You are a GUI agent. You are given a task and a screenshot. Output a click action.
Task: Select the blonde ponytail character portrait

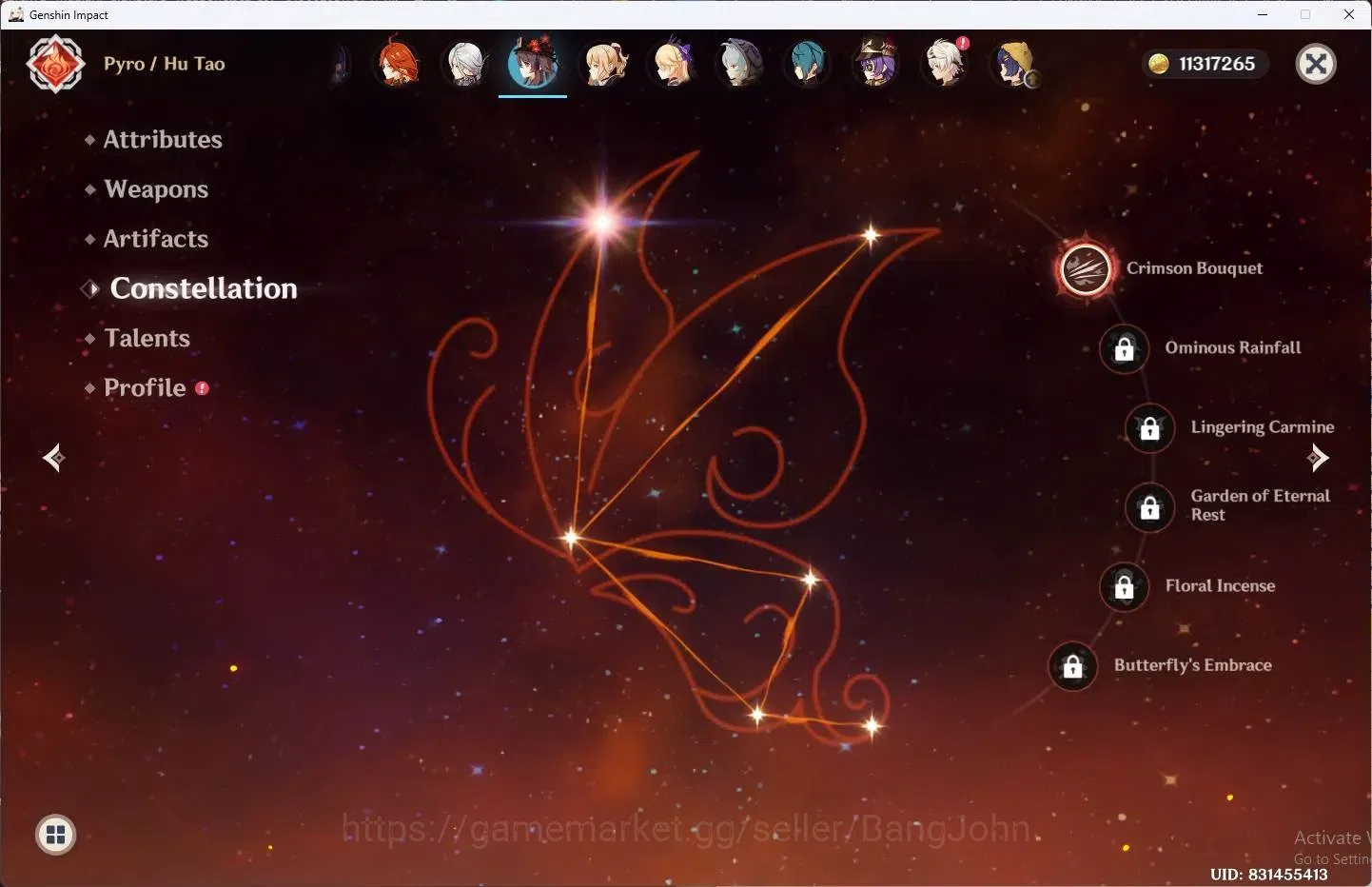[x=605, y=64]
